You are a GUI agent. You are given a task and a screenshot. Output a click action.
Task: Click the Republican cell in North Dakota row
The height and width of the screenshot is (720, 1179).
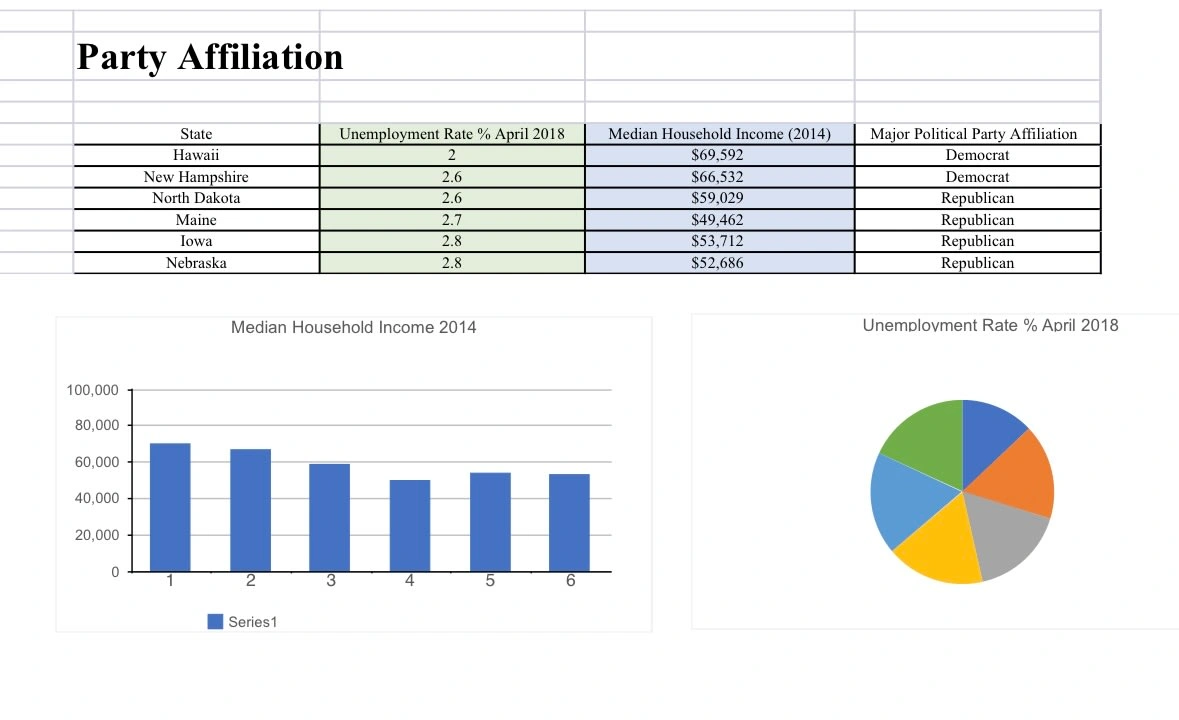[x=977, y=198]
